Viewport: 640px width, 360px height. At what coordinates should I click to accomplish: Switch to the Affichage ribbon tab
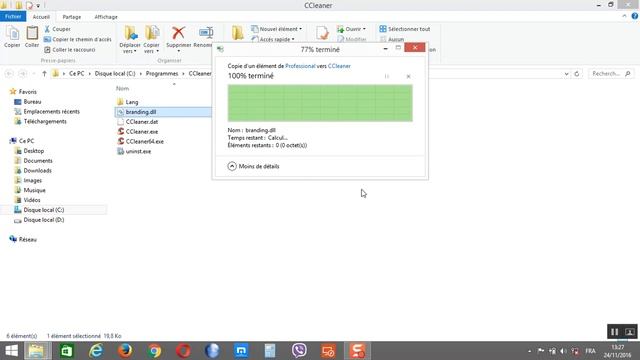(106, 17)
